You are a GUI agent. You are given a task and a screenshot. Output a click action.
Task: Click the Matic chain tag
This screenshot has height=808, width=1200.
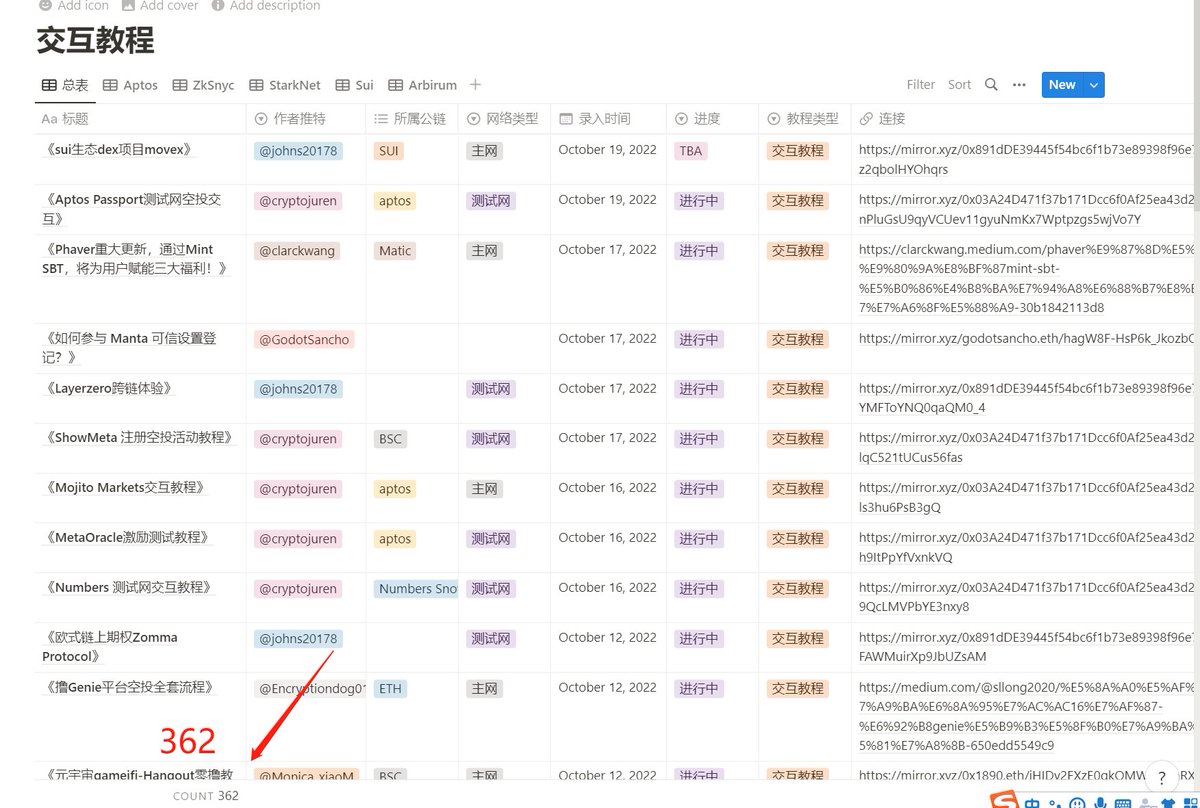395,251
